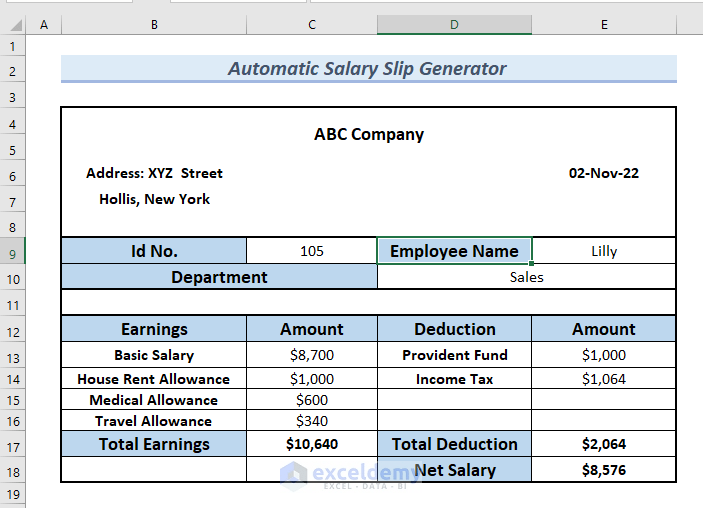Viewport: 703px width, 508px height.
Task: Select the Total Earnings label cell
Action: (154, 444)
